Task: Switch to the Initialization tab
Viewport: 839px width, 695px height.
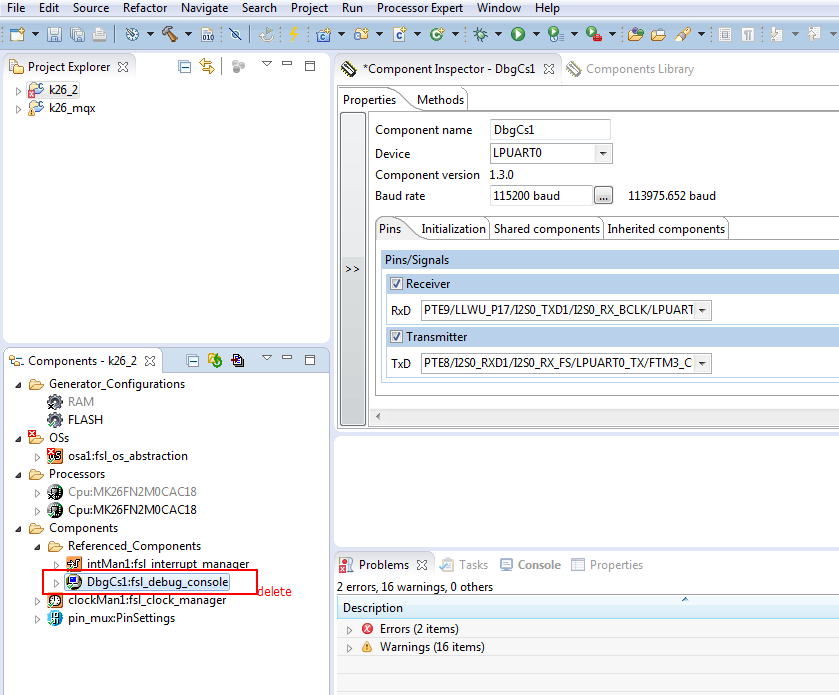Action: [453, 229]
